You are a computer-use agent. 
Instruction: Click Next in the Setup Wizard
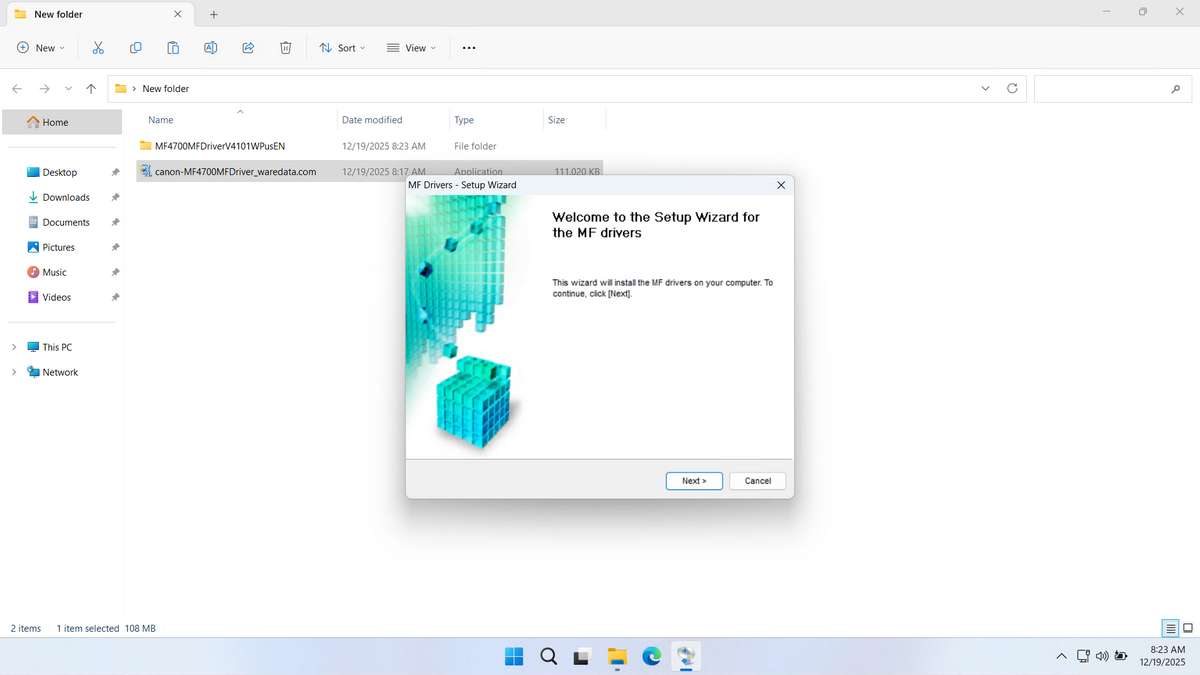coord(694,481)
